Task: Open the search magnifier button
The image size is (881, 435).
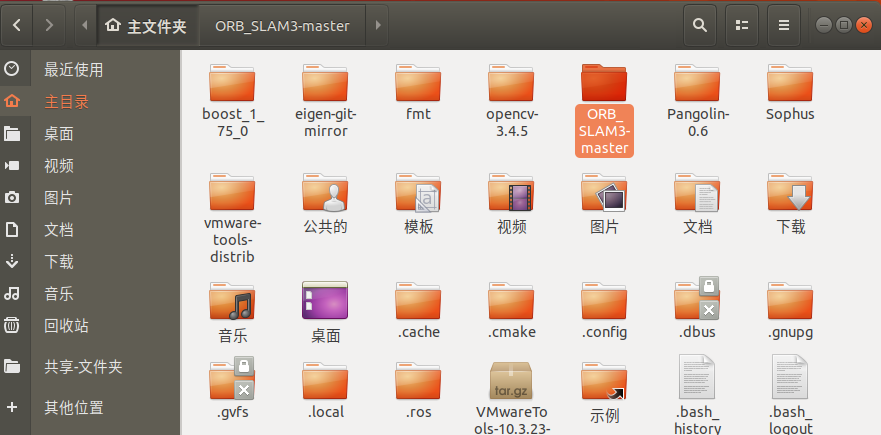Action: [x=700, y=25]
